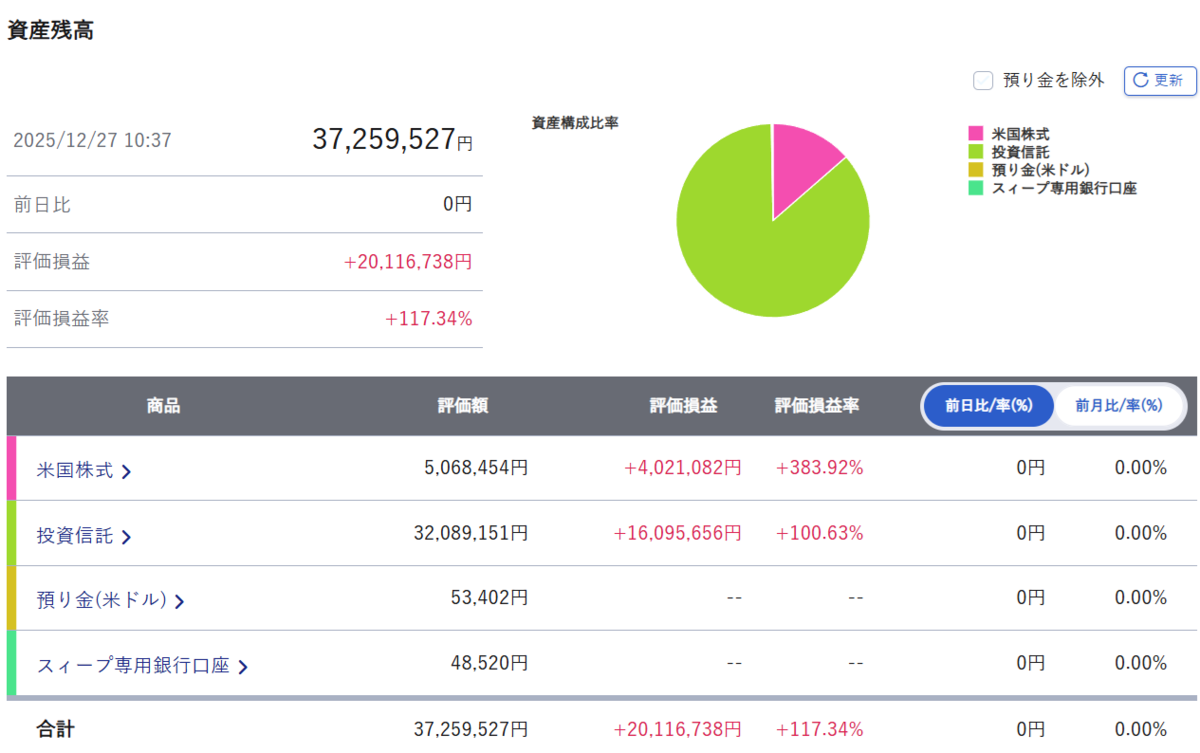The height and width of the screenshot is (753, 1200).
Task: Click the 評価額 column header
Action: tap(463, 406)
